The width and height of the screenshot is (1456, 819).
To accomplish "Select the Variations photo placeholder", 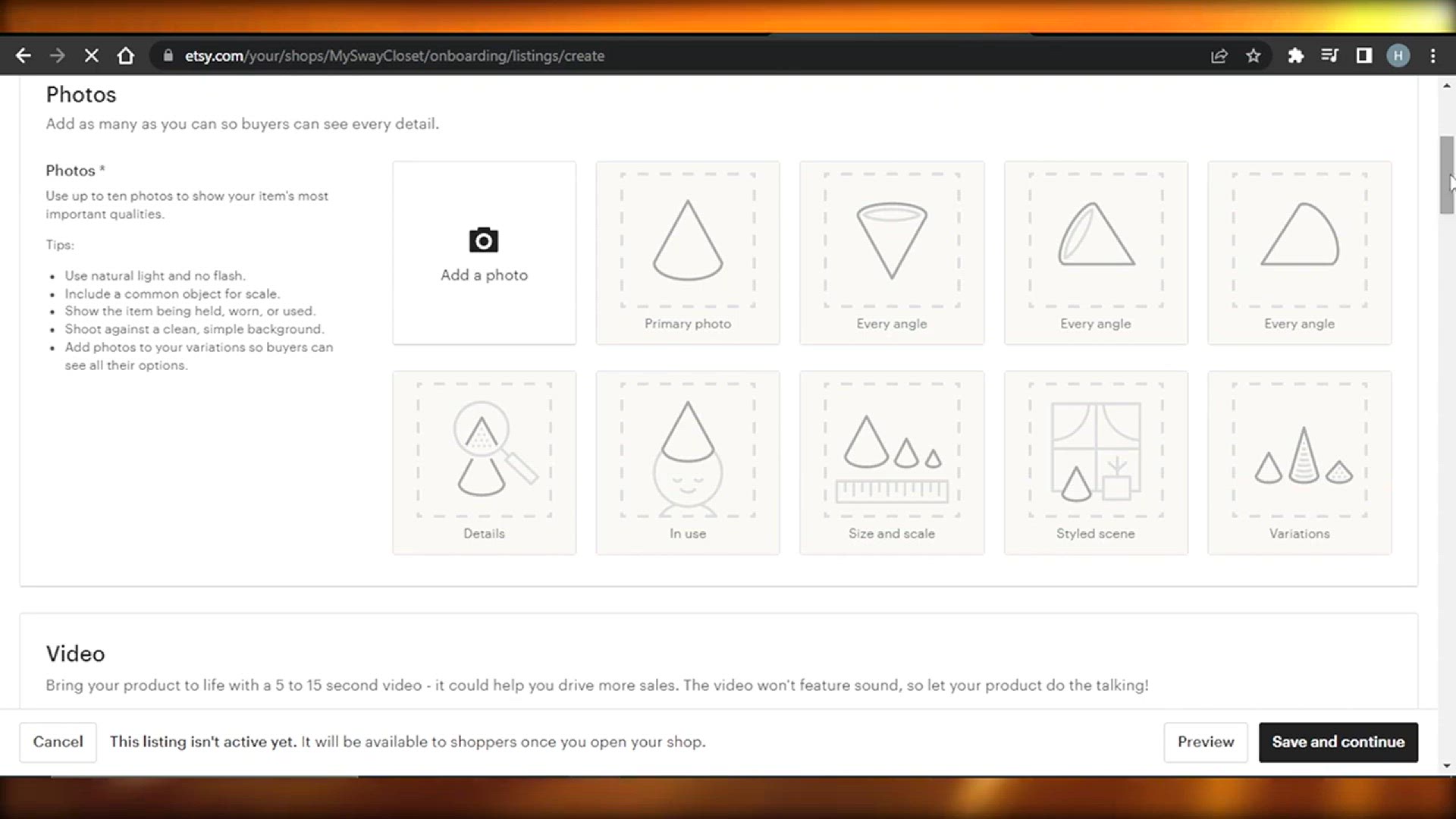I will pos(1300,463).
